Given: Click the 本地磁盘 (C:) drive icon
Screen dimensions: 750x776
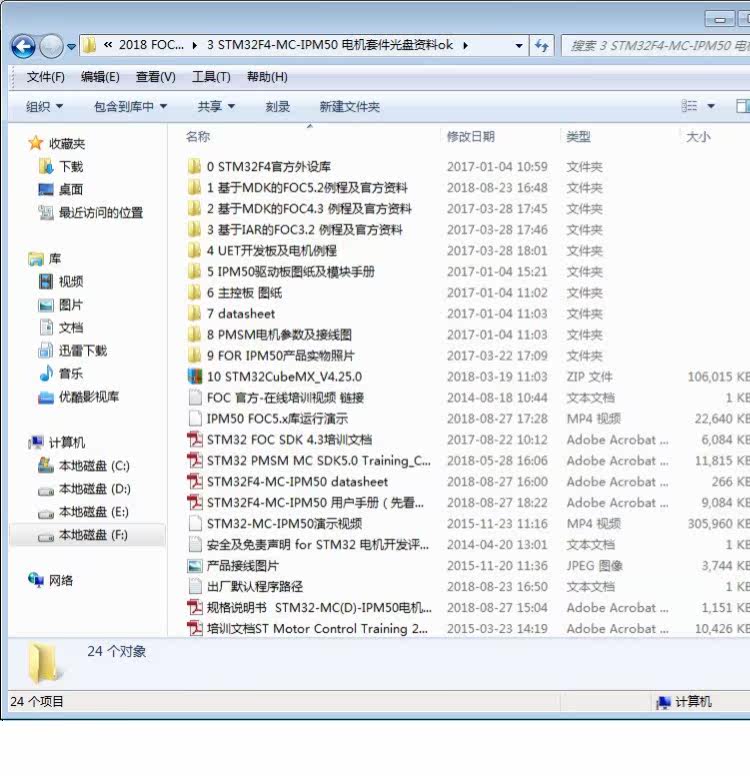Looking at the screenshot, I should tap(46, 465).
